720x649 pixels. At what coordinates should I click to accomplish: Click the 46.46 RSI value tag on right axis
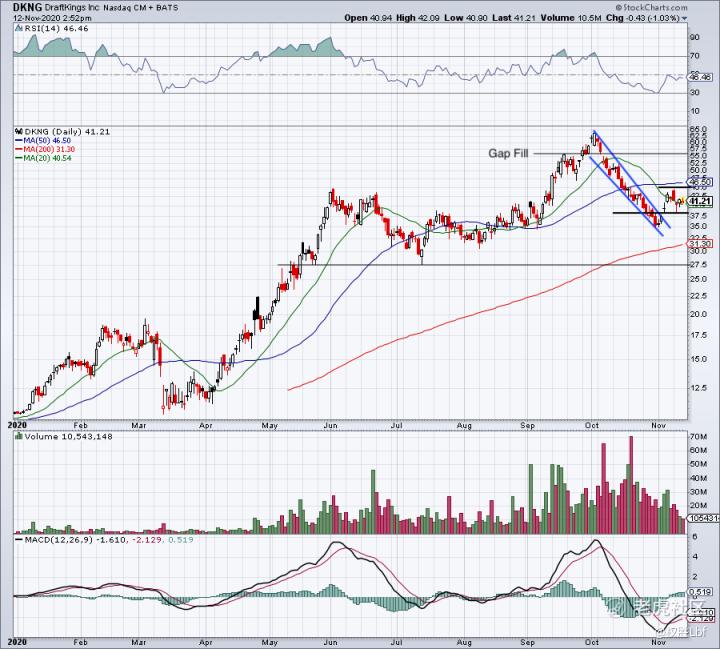coord(701,77)
